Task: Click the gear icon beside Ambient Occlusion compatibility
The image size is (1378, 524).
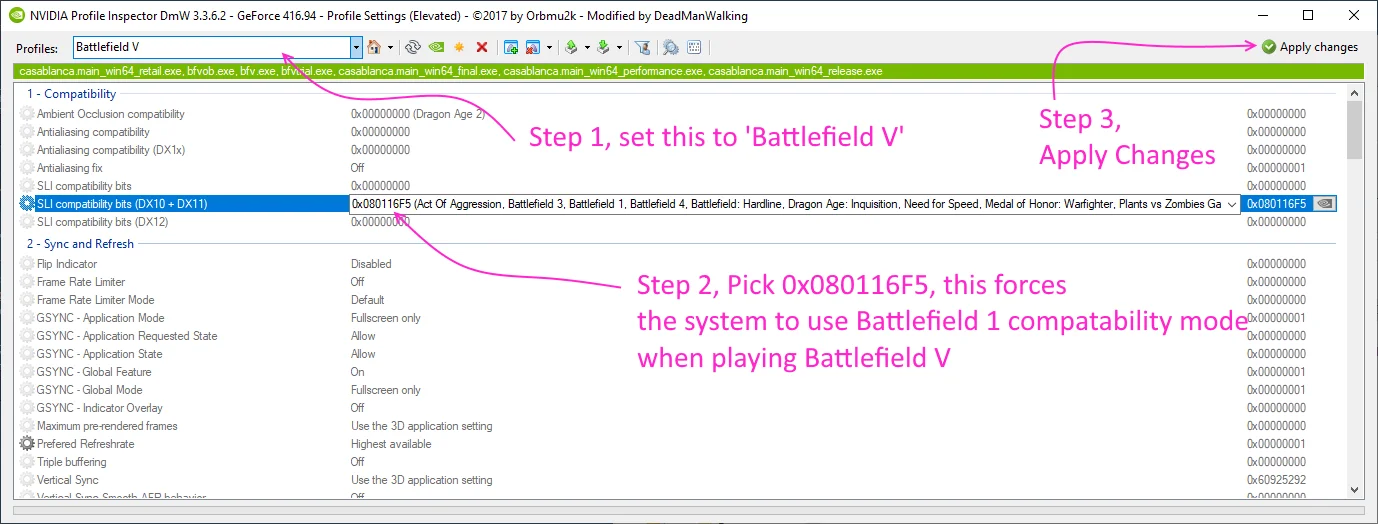Action: (x=27, y=114)
